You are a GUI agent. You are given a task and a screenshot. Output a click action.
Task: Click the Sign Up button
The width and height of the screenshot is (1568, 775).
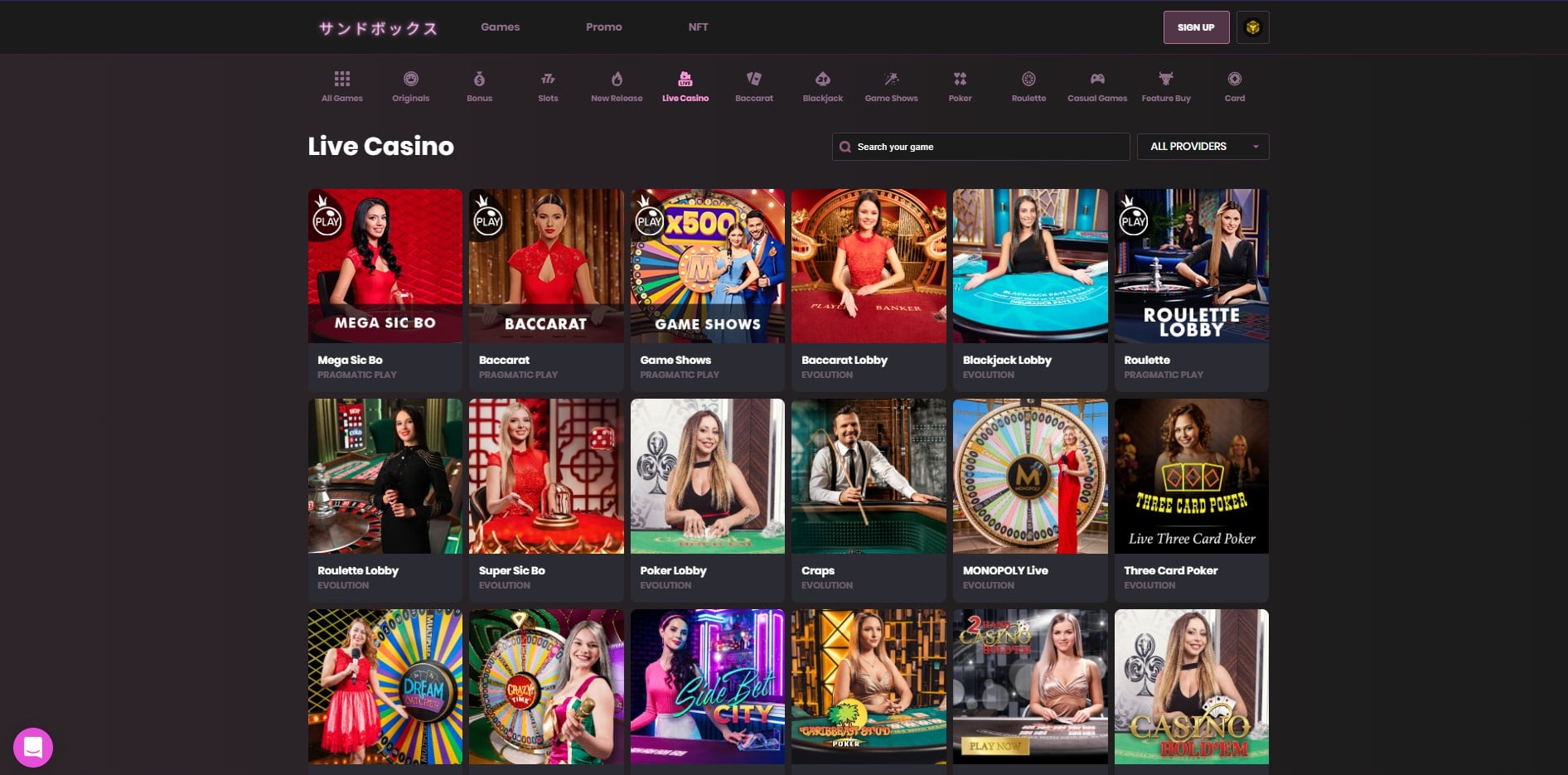(x=1196, y=27)
